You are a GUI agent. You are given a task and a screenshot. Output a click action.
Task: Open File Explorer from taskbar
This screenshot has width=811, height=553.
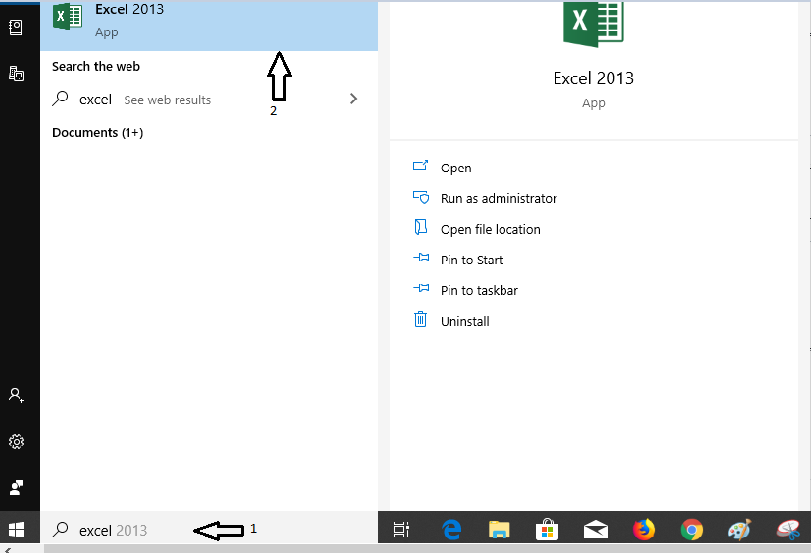coord(499,529)
